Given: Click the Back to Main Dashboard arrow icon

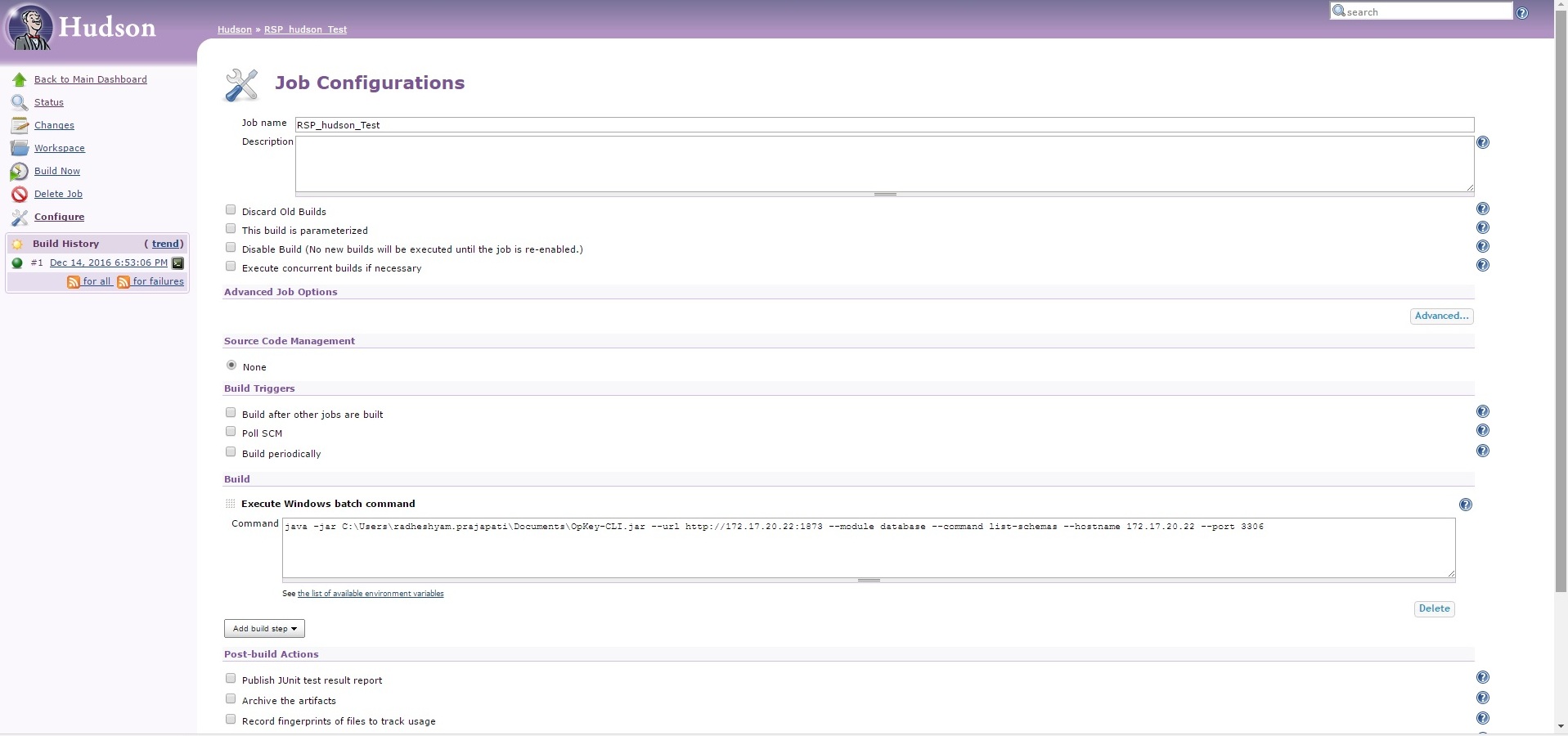Looking at the screenshot, I should tap(20, 80).
